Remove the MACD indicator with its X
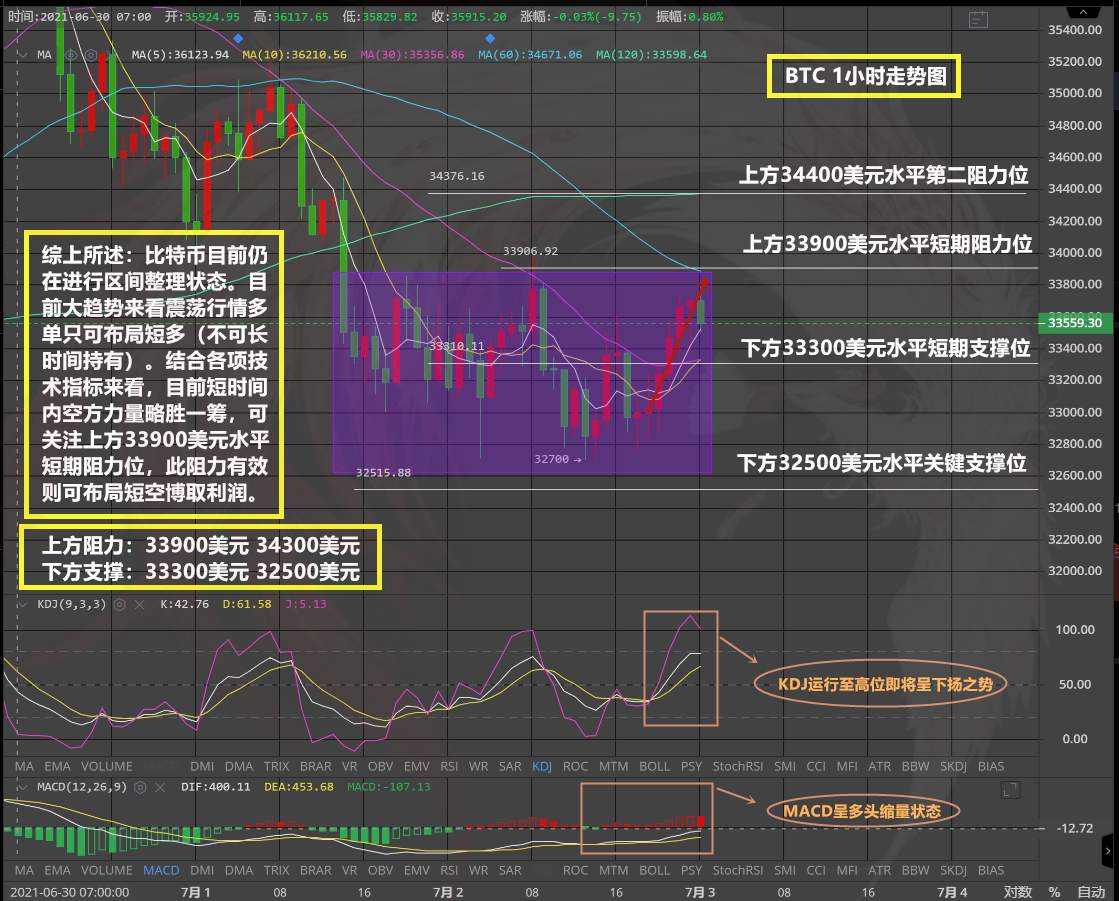The height and width of the screenshot is (901, 1119). 160,787
